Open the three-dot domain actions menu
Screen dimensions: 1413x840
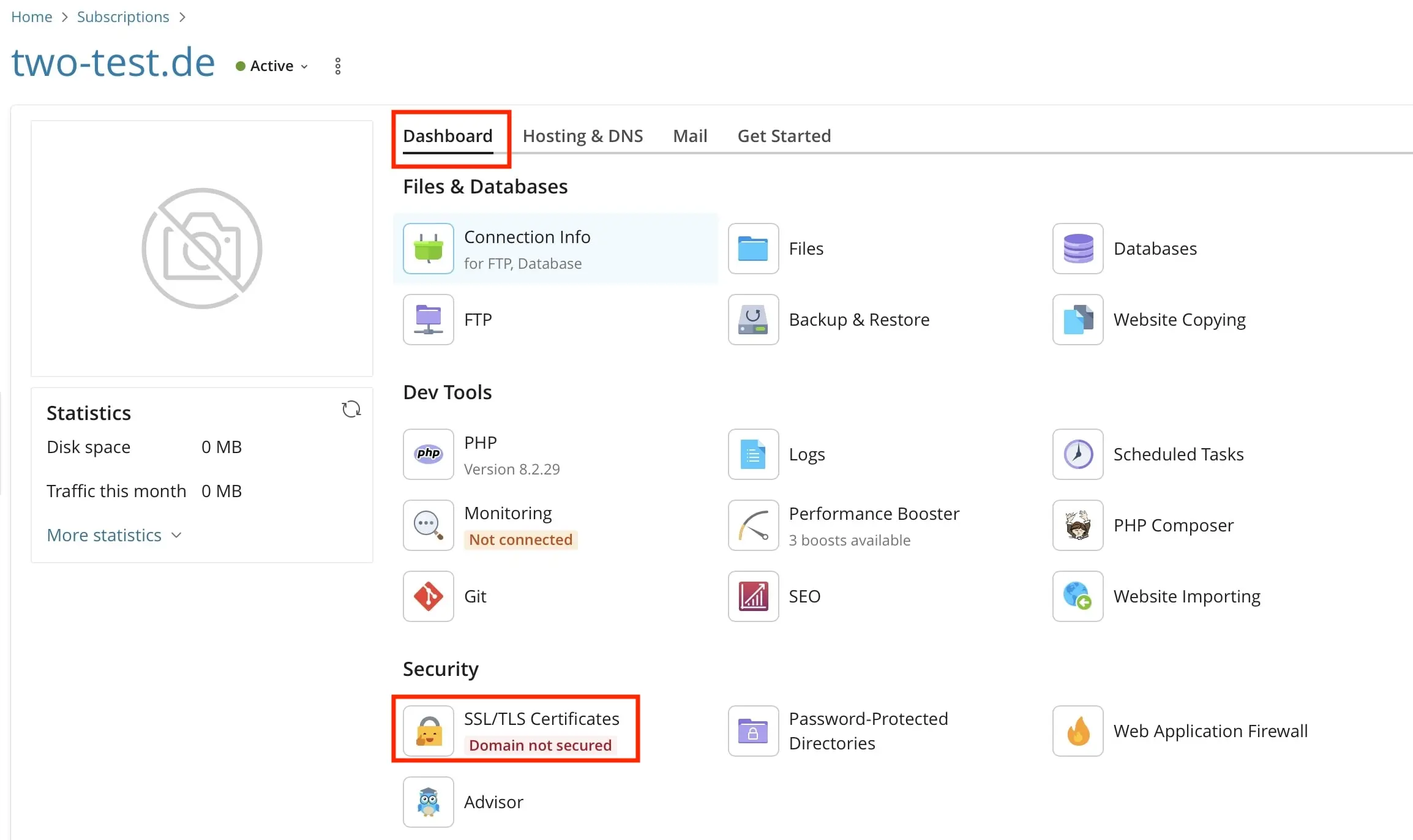point(338,66)
